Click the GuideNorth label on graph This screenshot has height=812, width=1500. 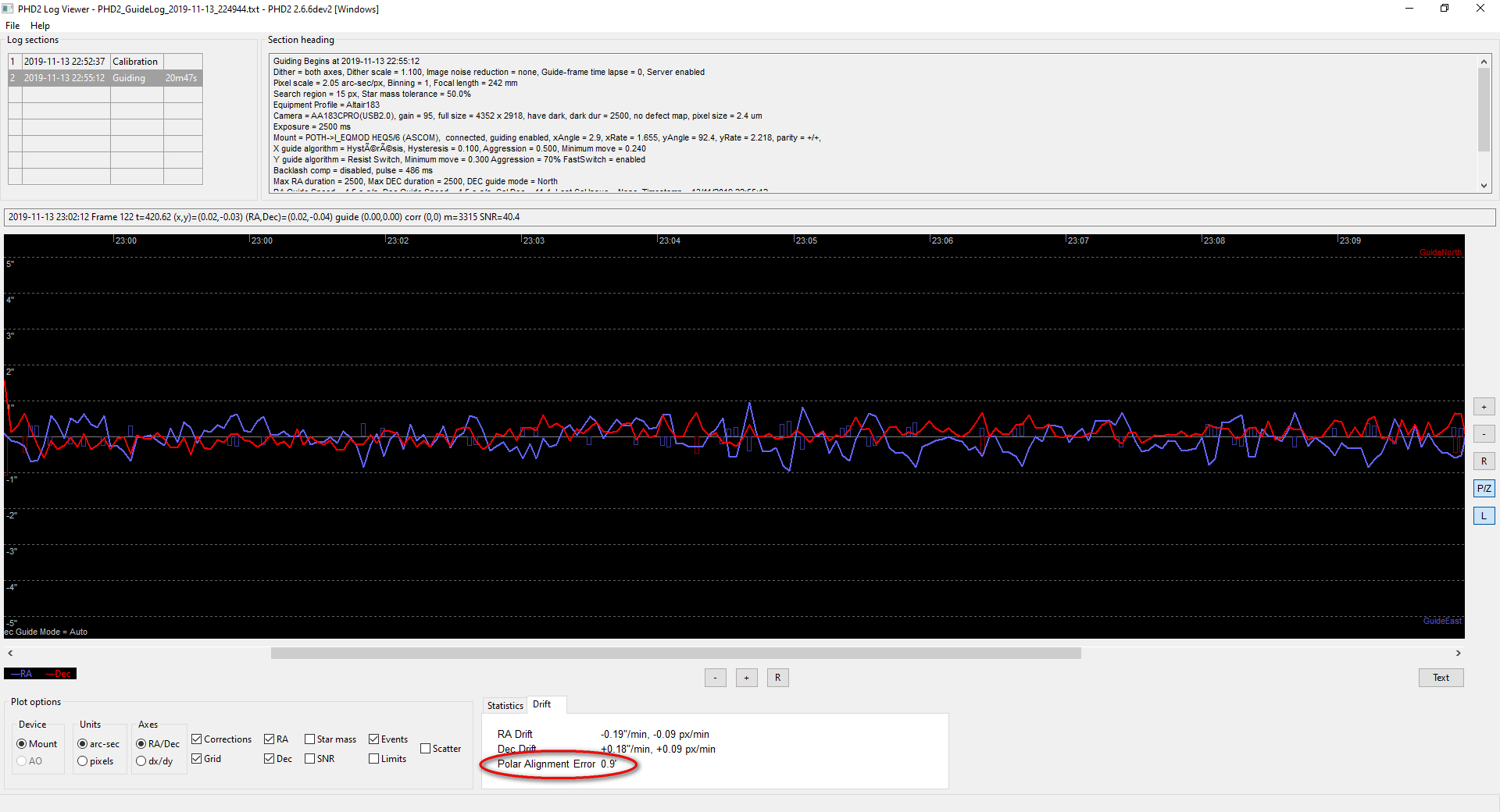(x=1441, y=253)
